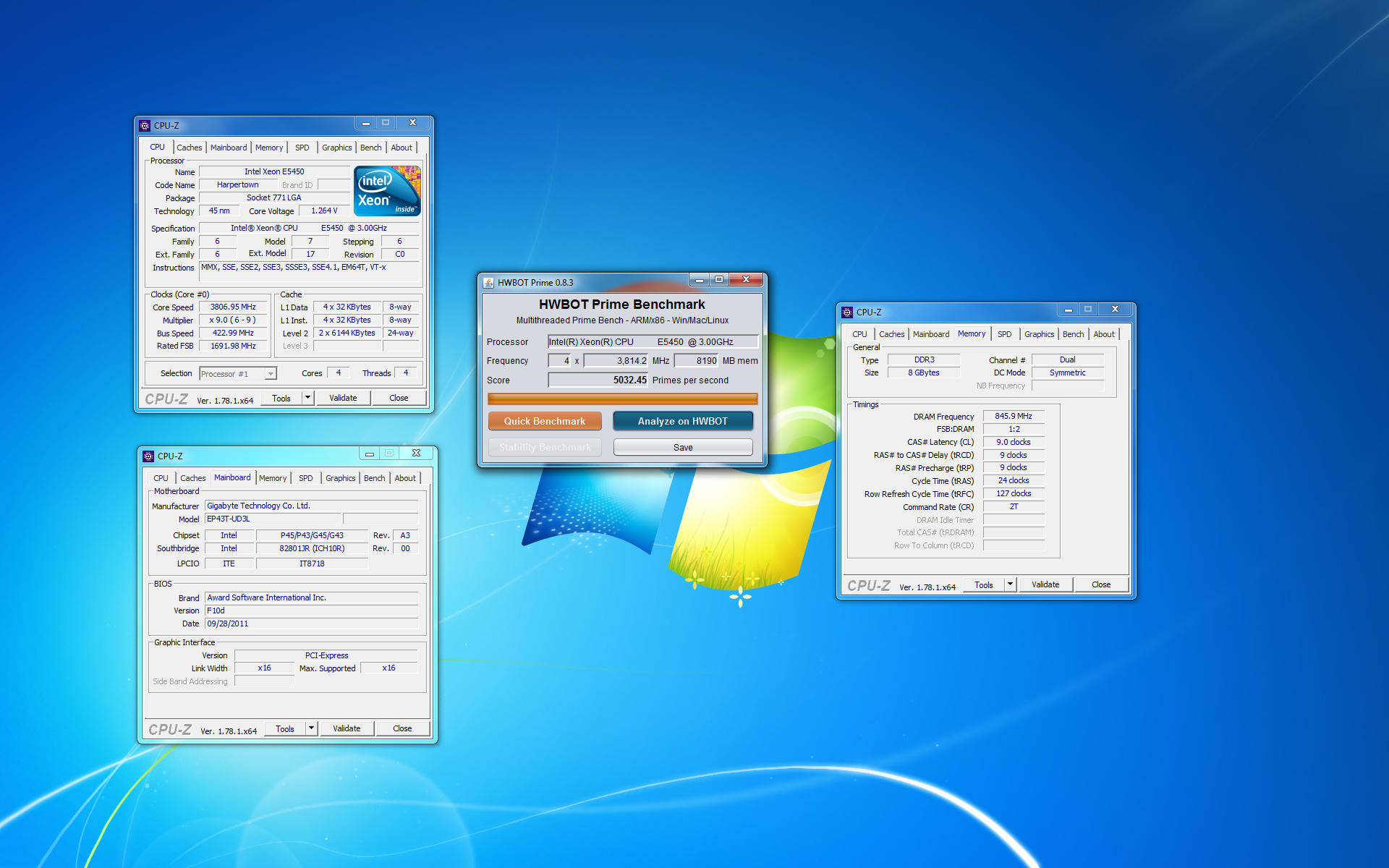Click Code Name value Harpertown
Image resolution: width=1389 pixels, height=868 pixels.
click(238, 184)
